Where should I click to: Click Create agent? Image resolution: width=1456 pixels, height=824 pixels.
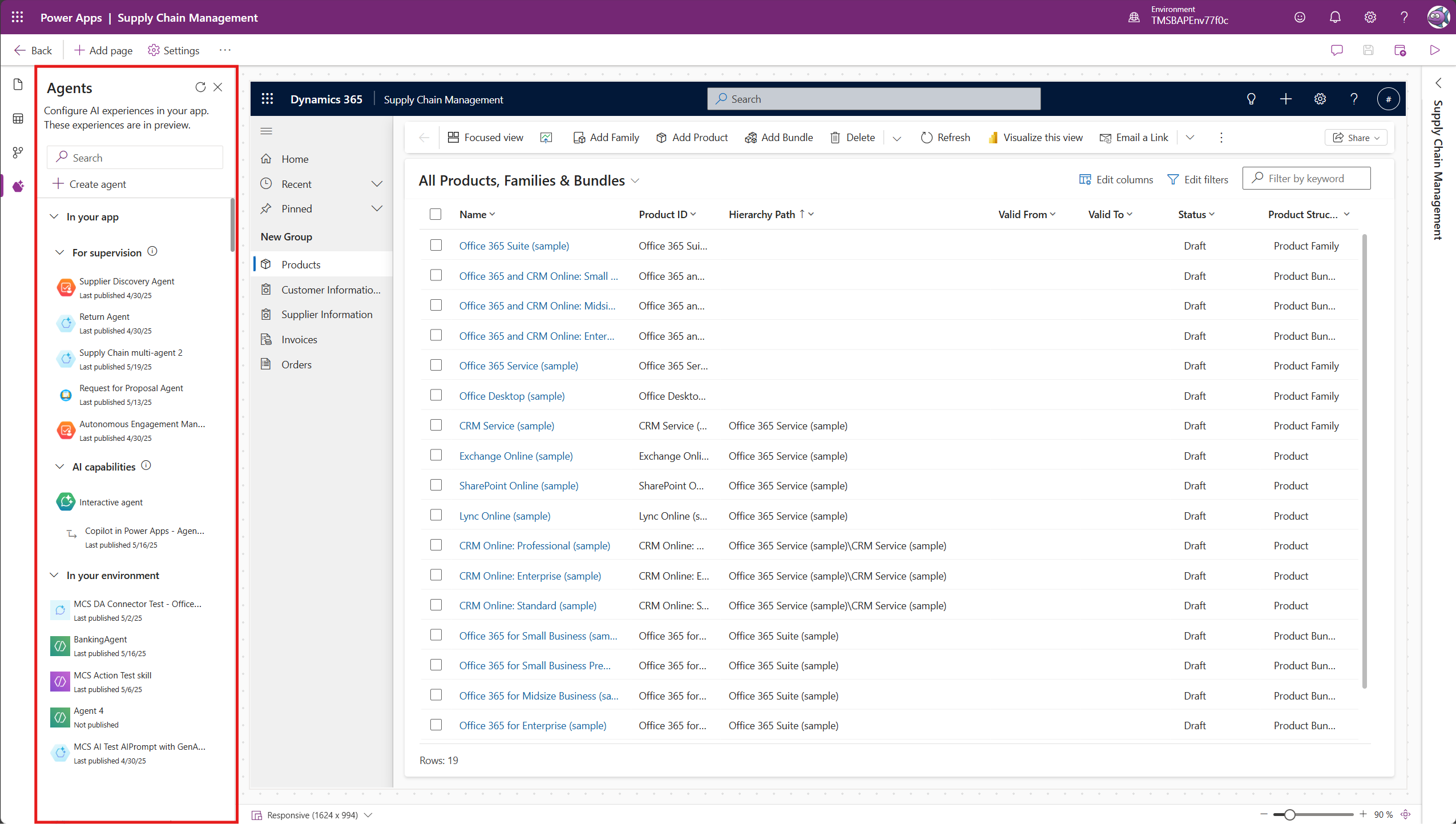pos(89,184)
